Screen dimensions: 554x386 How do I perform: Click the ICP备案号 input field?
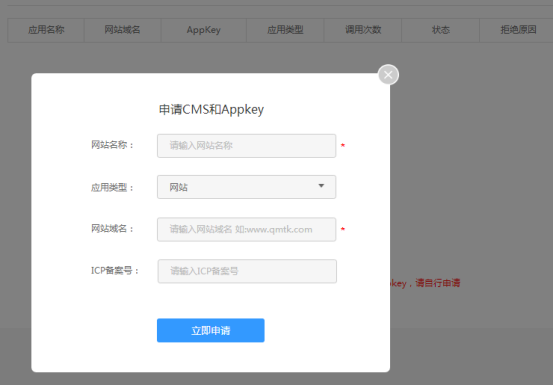[247, 271]
